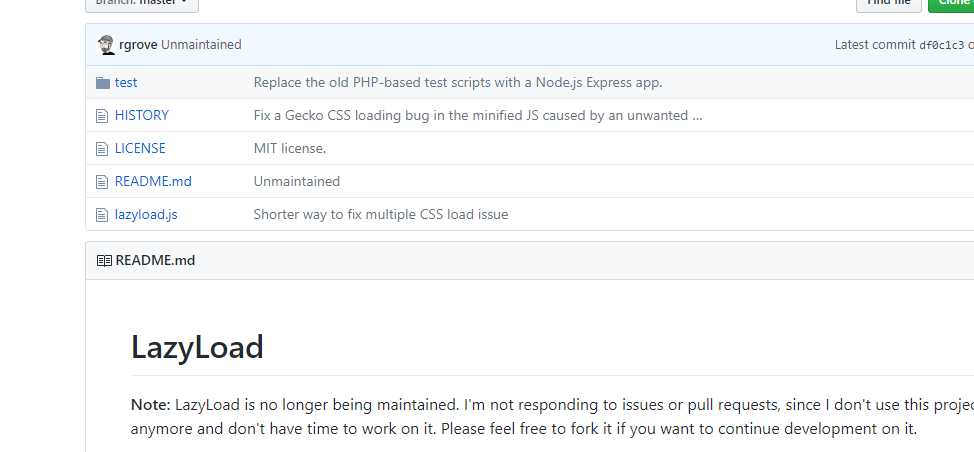Open the HISTORY file
Image resolution: width=974 pixels, height=452 pixels.
pos(142,115)
